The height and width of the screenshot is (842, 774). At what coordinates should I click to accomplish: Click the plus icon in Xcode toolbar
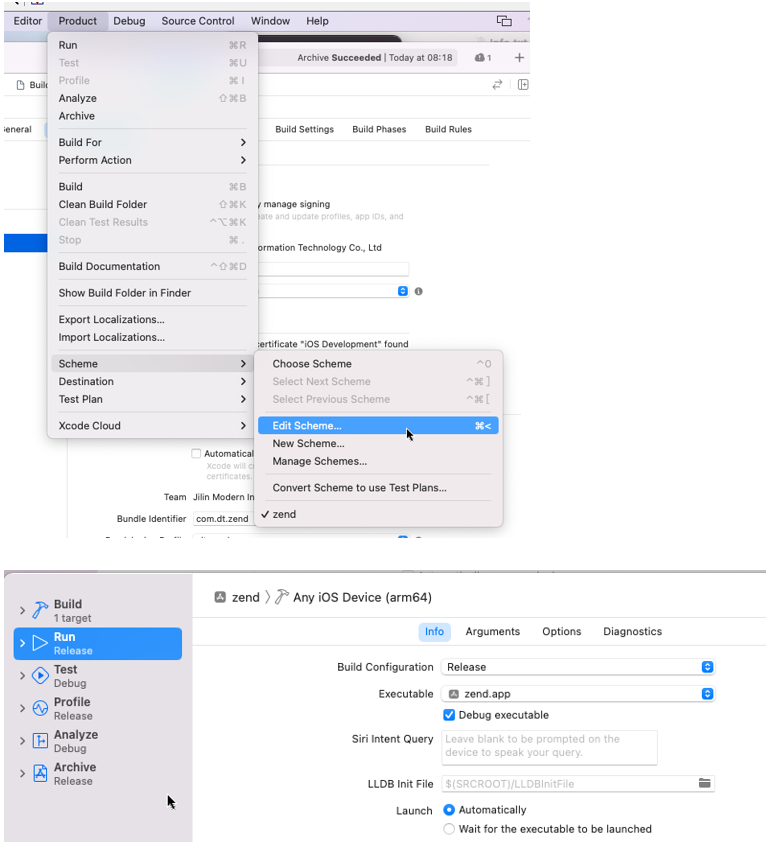519,58
